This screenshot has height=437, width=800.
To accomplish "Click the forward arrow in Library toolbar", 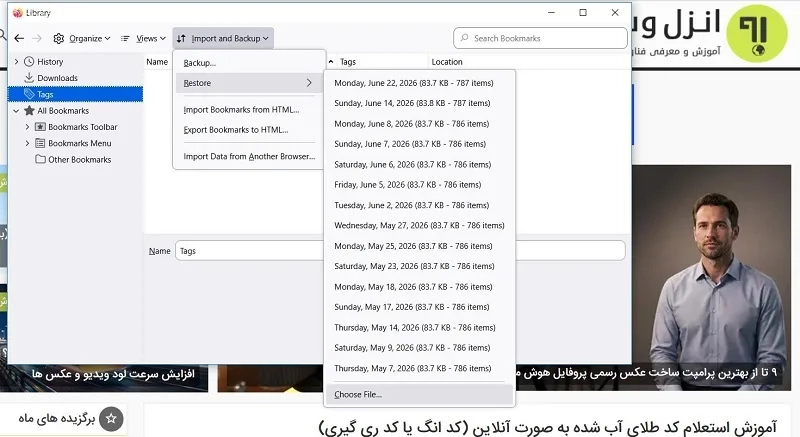I will point(37,38).
